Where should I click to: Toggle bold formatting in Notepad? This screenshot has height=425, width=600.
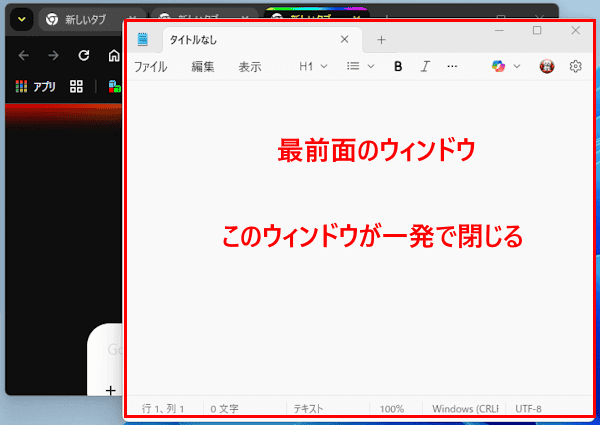[398, 67]
